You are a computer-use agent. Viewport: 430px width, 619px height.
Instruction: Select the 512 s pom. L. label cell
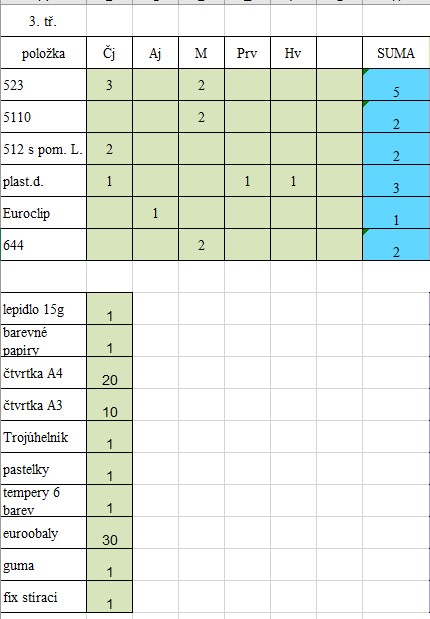coord(43,149)
